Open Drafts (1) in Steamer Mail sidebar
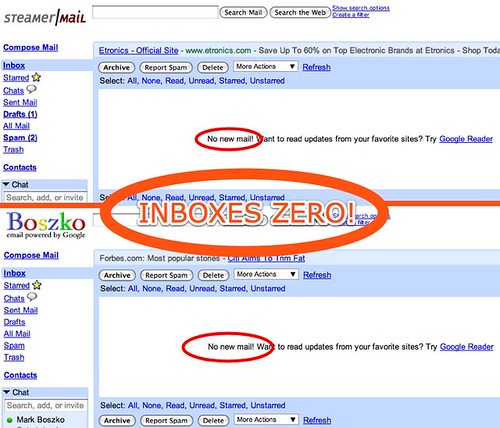500x428 pixels. click(20, 114)
